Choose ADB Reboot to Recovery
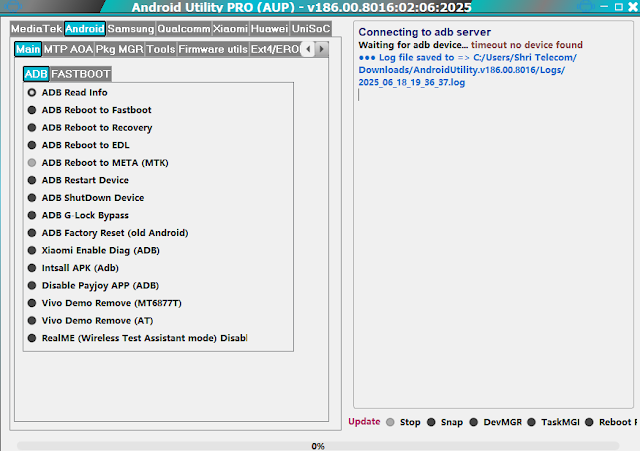This screenshot has height=451, width=640. tap(90, 128)
